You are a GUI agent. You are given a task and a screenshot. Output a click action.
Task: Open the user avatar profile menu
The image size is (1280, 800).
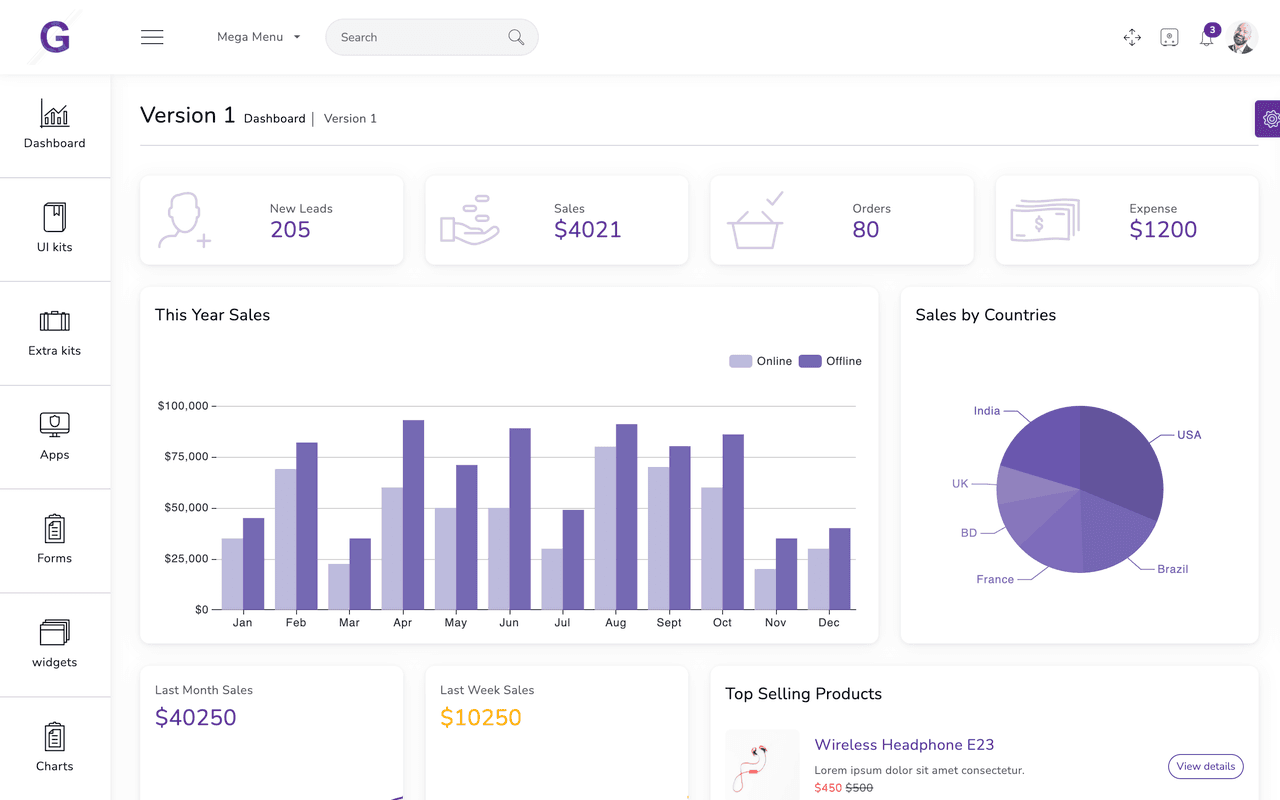point(1242,37)
